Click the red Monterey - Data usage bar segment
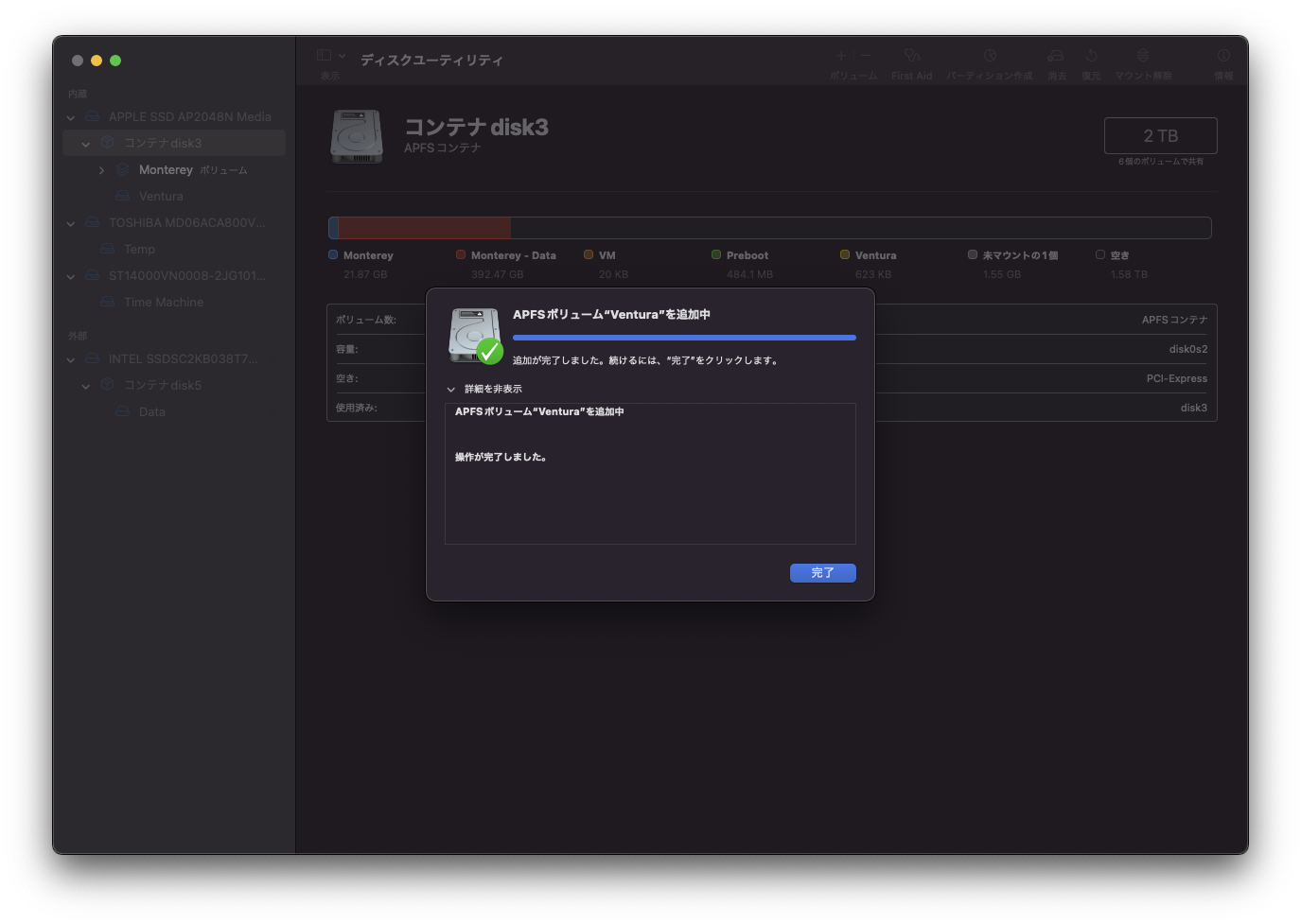 pyautogui.click(x=425, y=228)
